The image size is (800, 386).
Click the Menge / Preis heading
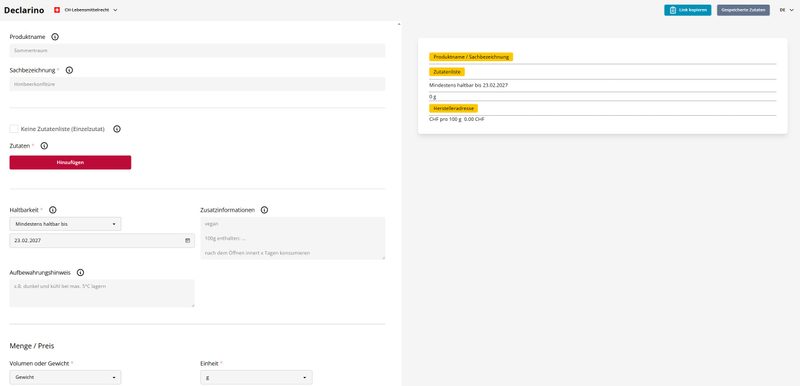[32, 346]
